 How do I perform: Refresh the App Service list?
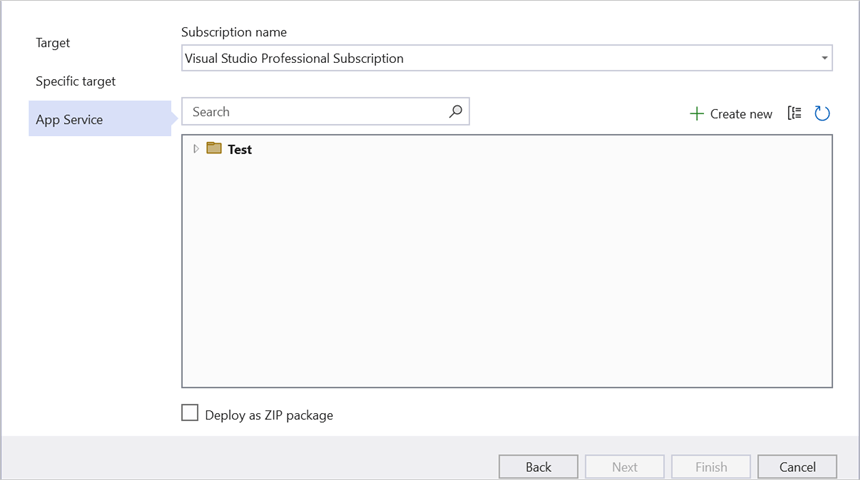822,114
